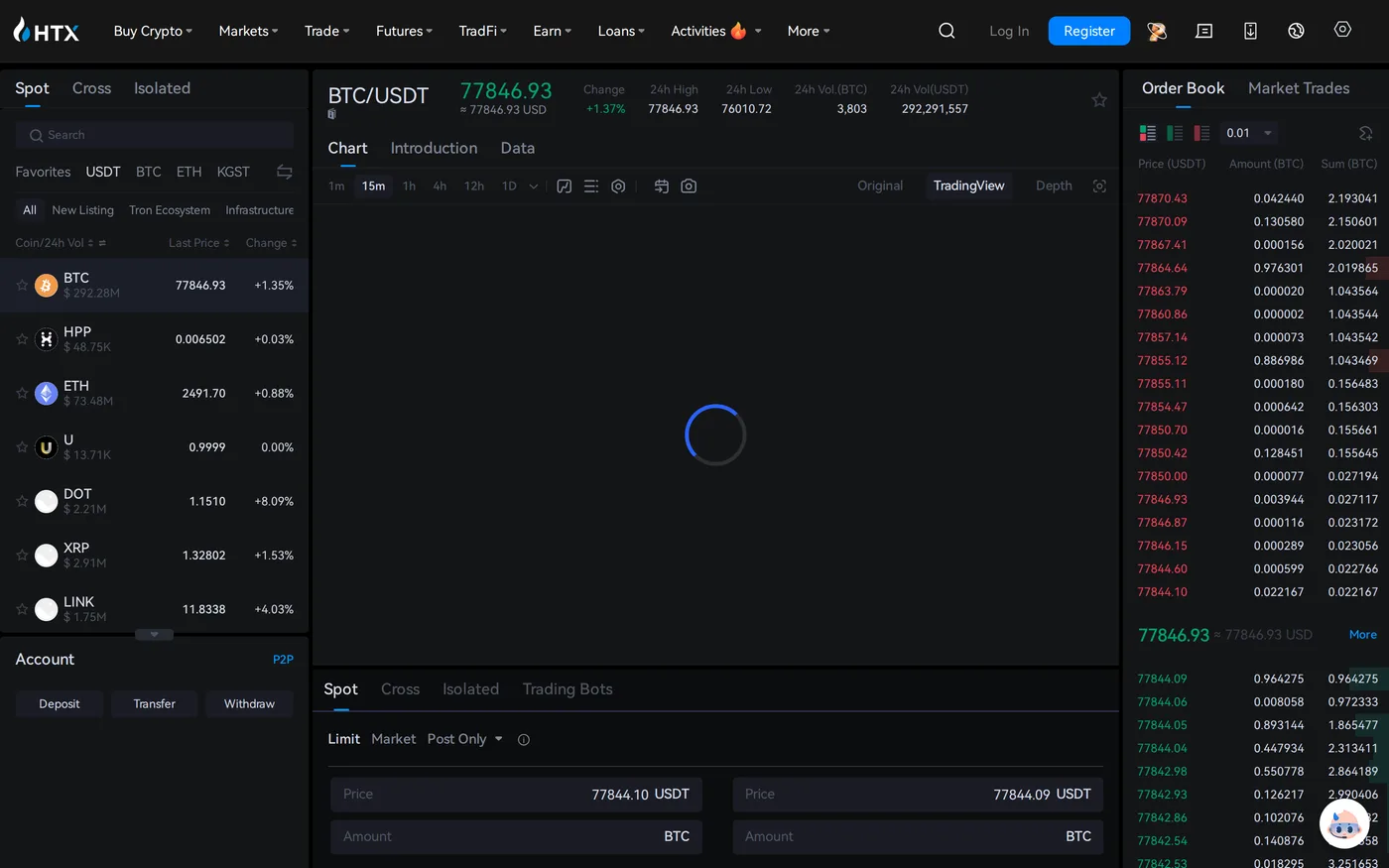
Task: Open the Futures dropdown menu
Action: tap(404, 31)
